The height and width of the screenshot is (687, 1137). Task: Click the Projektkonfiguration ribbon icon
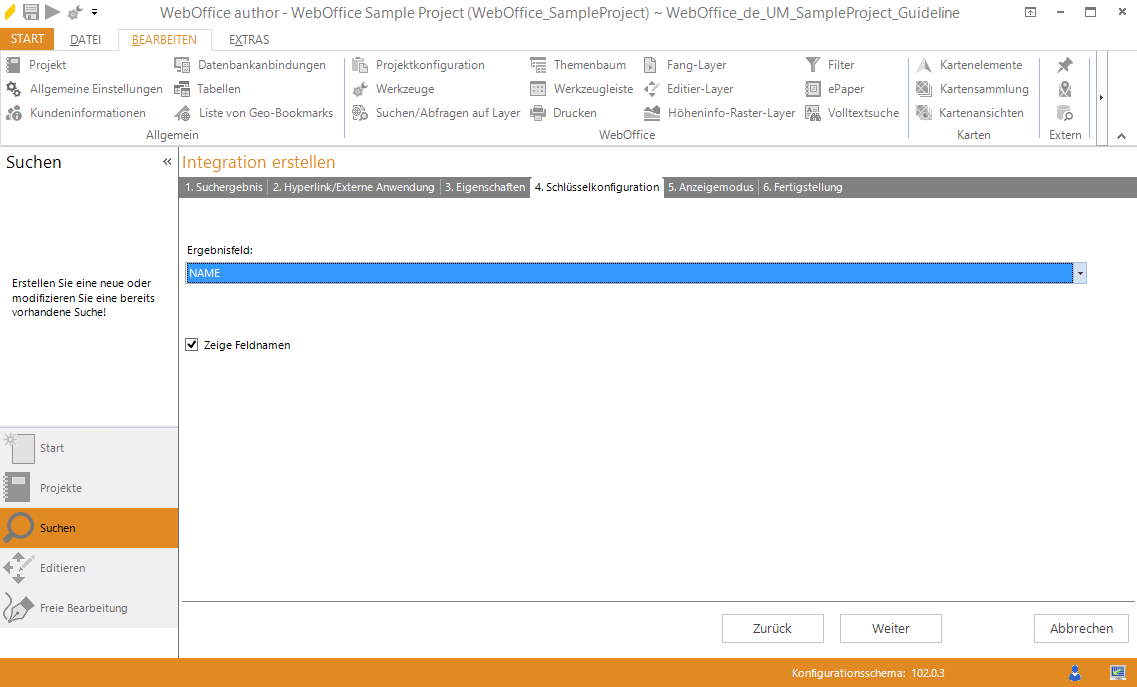[360, 65]
